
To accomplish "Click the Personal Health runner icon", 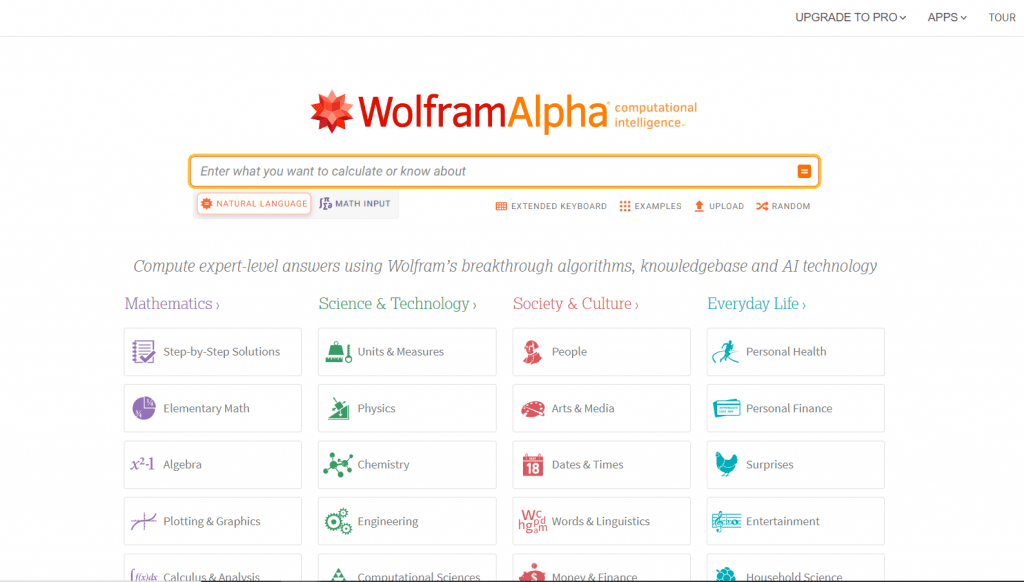I will (726, 352).
